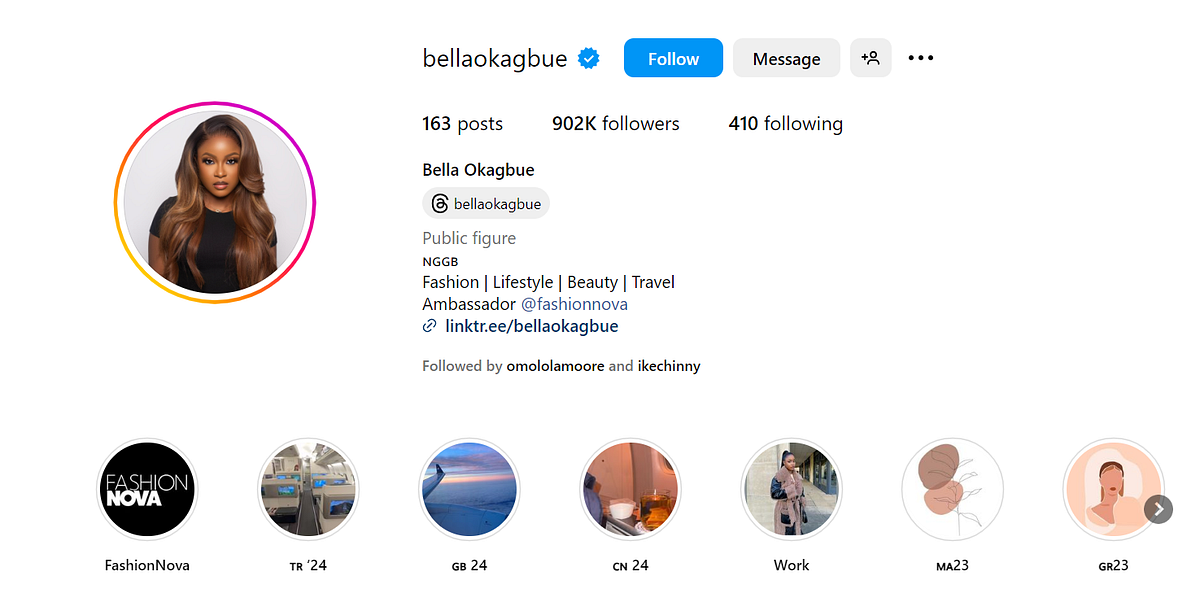The image size is (1200, 589).
Task: Open the FashionNova story highlight
Action: click(147, 489)
